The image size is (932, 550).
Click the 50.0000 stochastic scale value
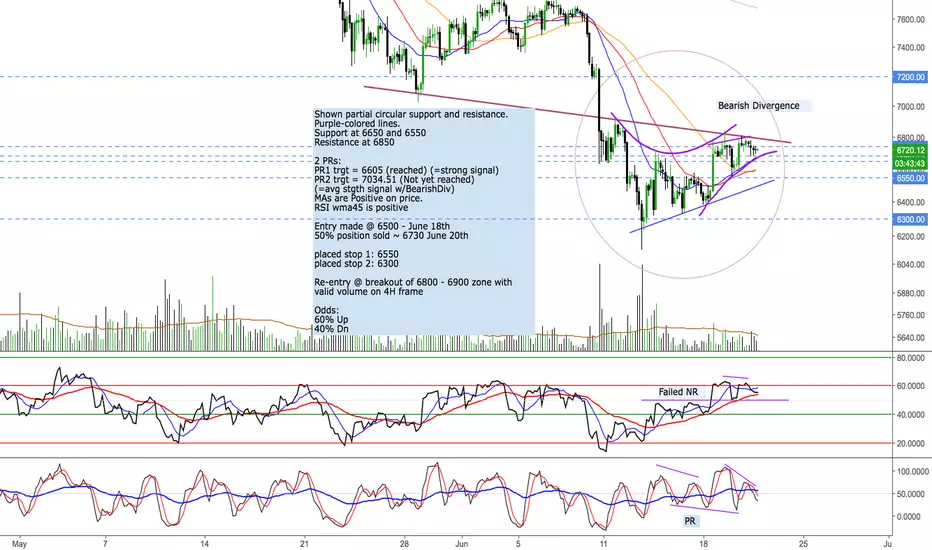pos(911,494)
